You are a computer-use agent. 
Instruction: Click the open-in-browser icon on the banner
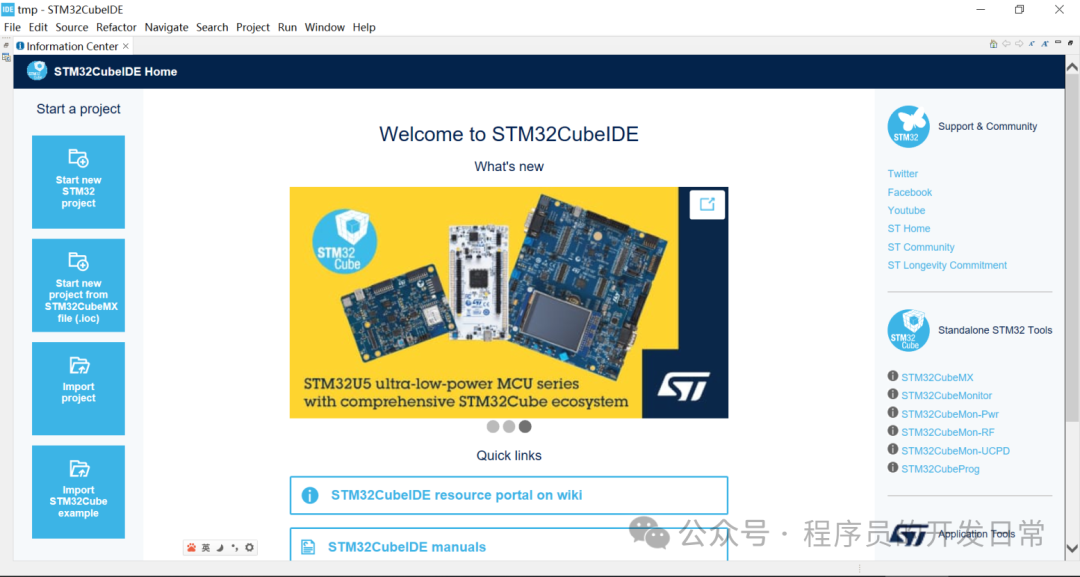click(707, 204)
